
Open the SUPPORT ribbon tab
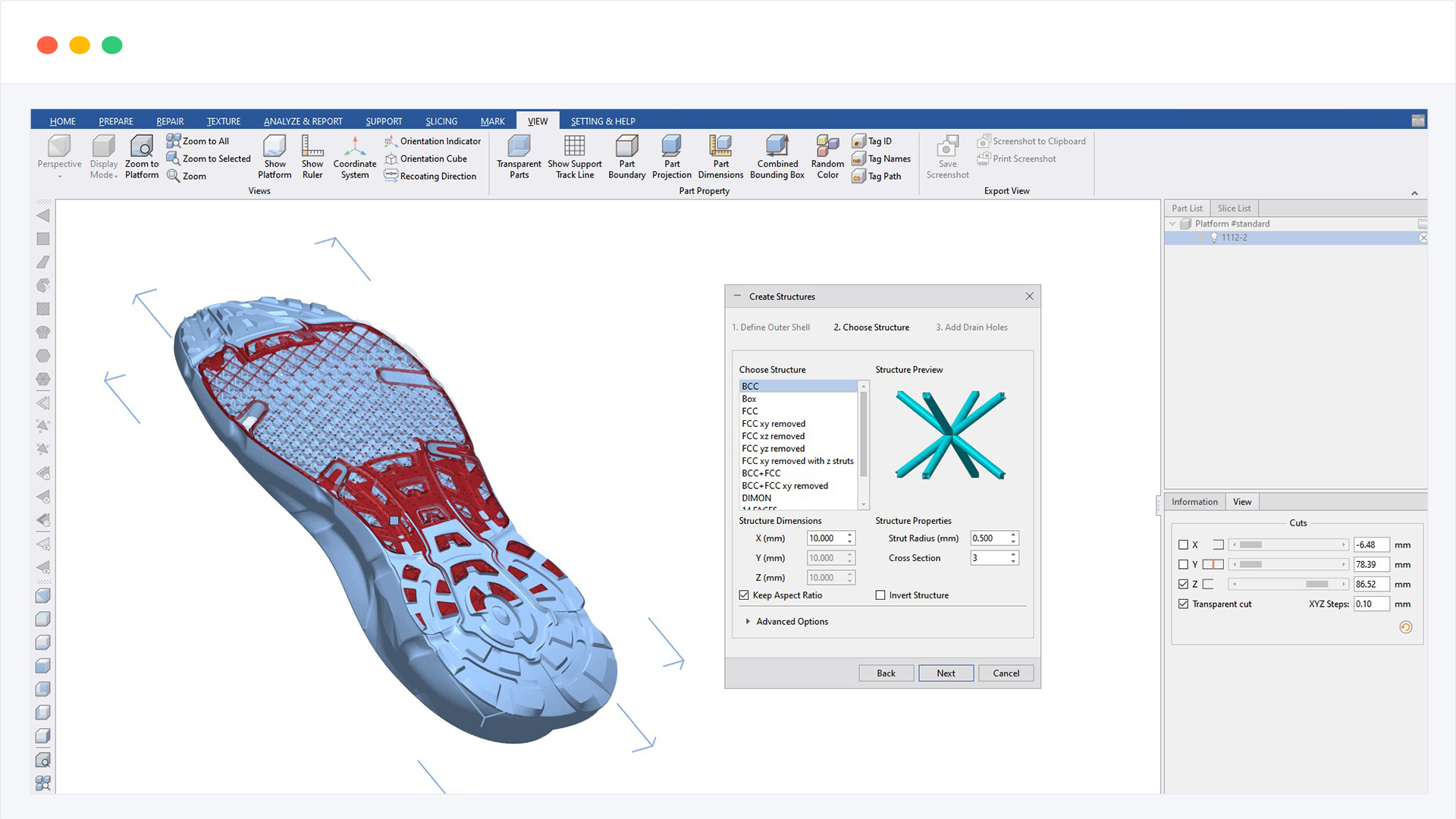[384, 121]
